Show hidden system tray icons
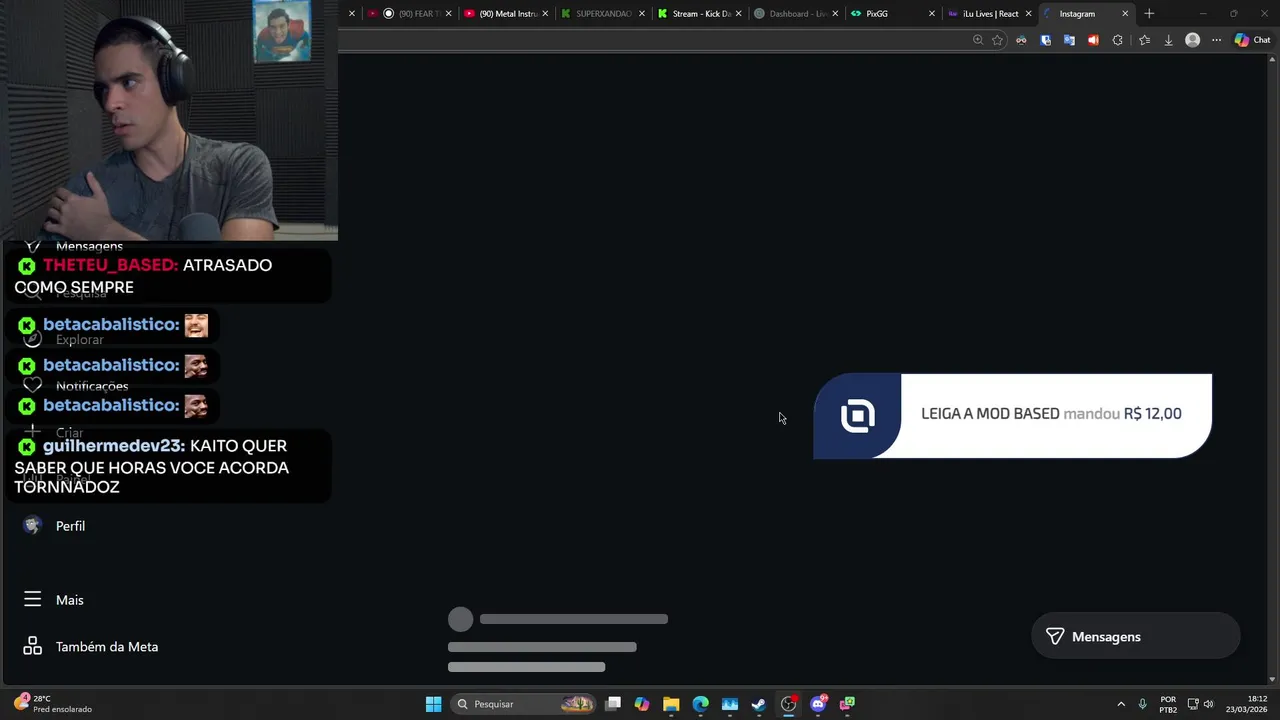This screenshot has width=1280, height=720. click(x=1121, y=704)
